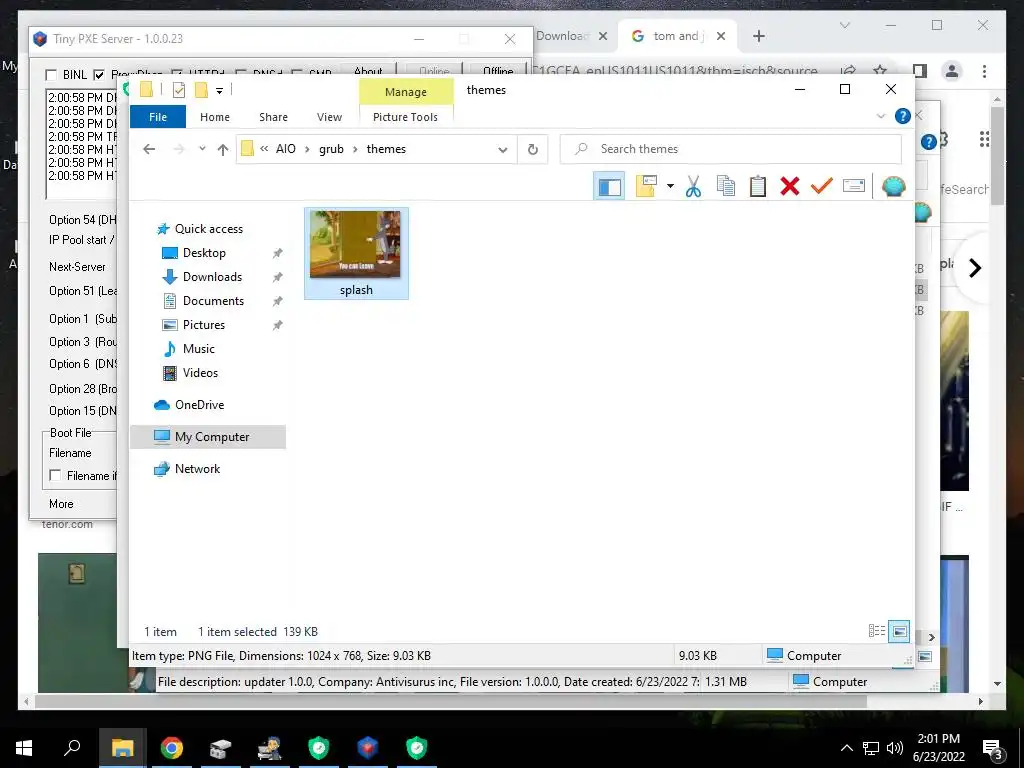Open a new Chrome tab

point(758,36)
